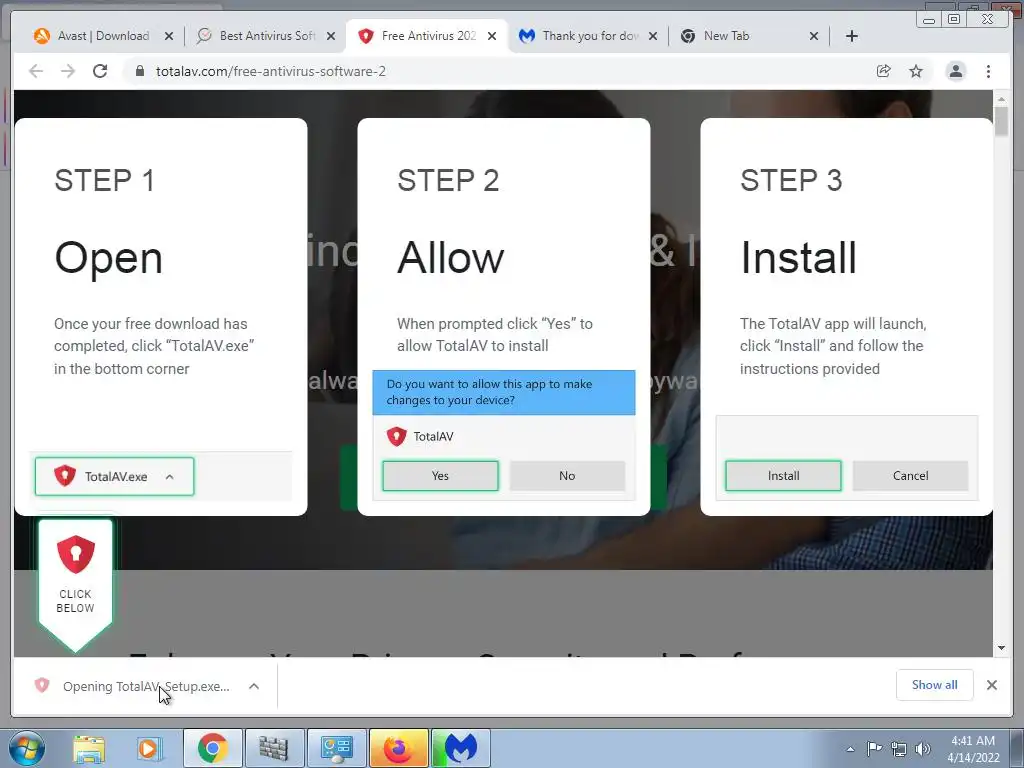
Task: Bookmark this page with the star
Action: [x=916, y=71]
